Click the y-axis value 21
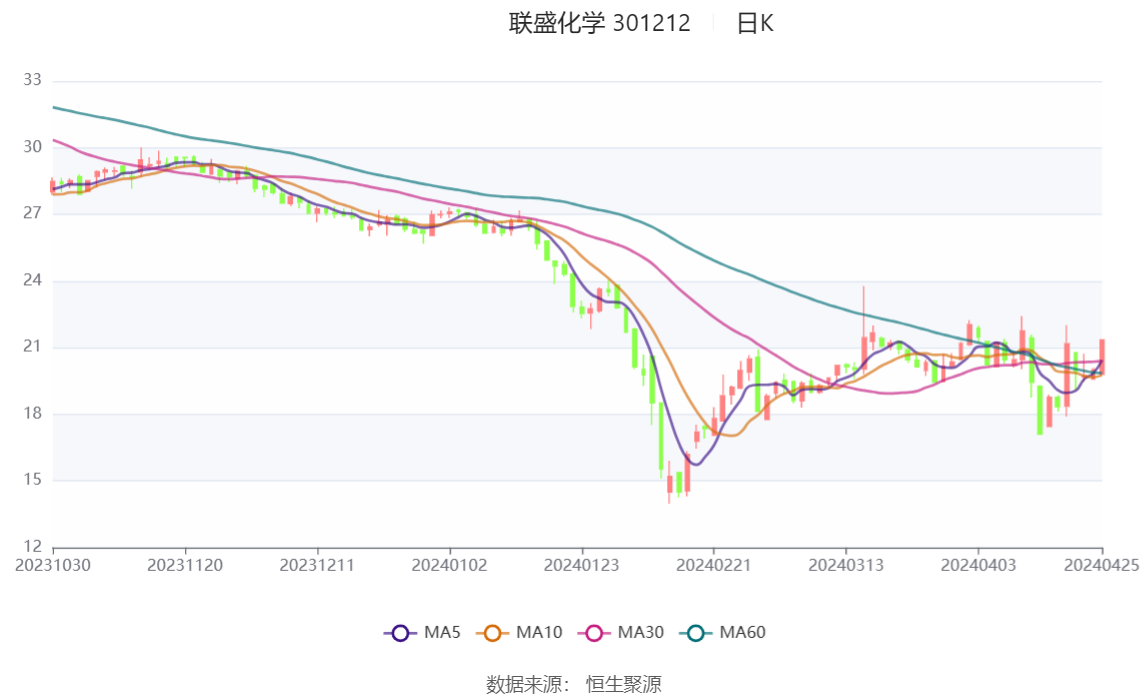Viewport: 1148px width, 699px height. tap(32, 346)
